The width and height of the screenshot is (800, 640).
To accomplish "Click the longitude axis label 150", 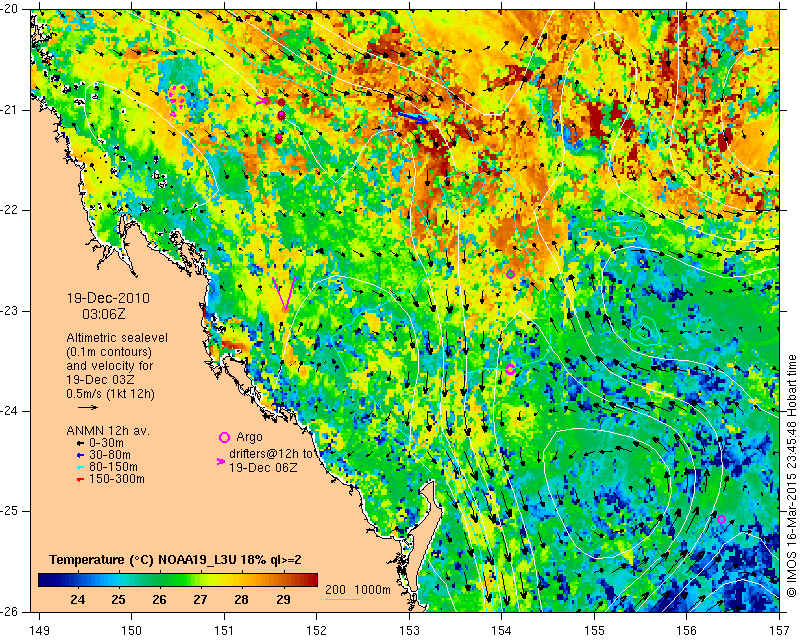I will (x=132, y=630).
